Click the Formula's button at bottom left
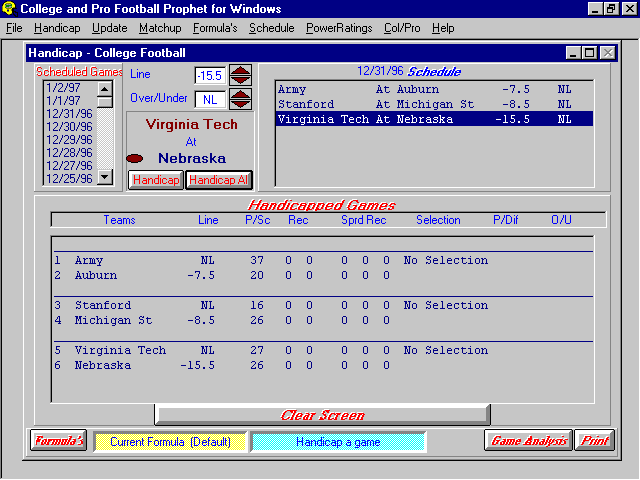This screenshot has width=640, height=480. (x=59, y=441)
